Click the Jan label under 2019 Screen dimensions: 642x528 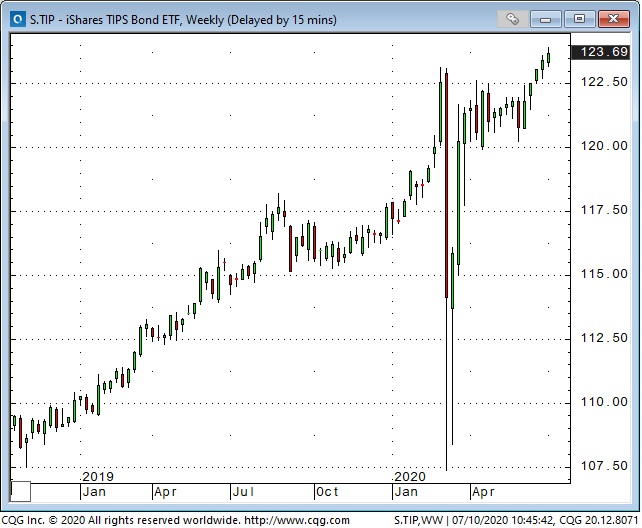coord(94,492)
